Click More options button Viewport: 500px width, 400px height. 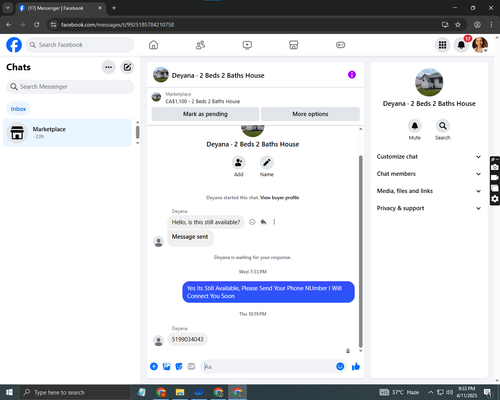tap(310, 114)
